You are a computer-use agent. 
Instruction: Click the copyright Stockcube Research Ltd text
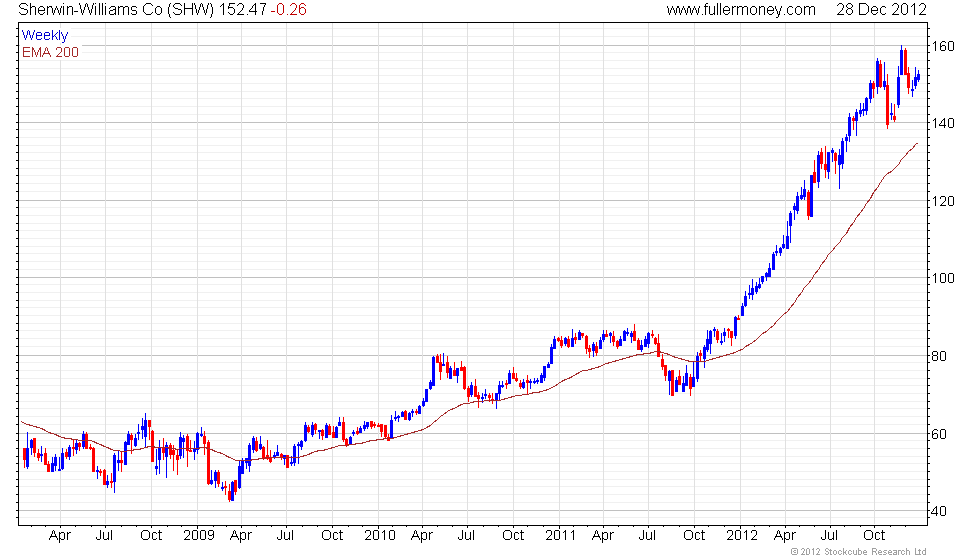pos(858,551)
